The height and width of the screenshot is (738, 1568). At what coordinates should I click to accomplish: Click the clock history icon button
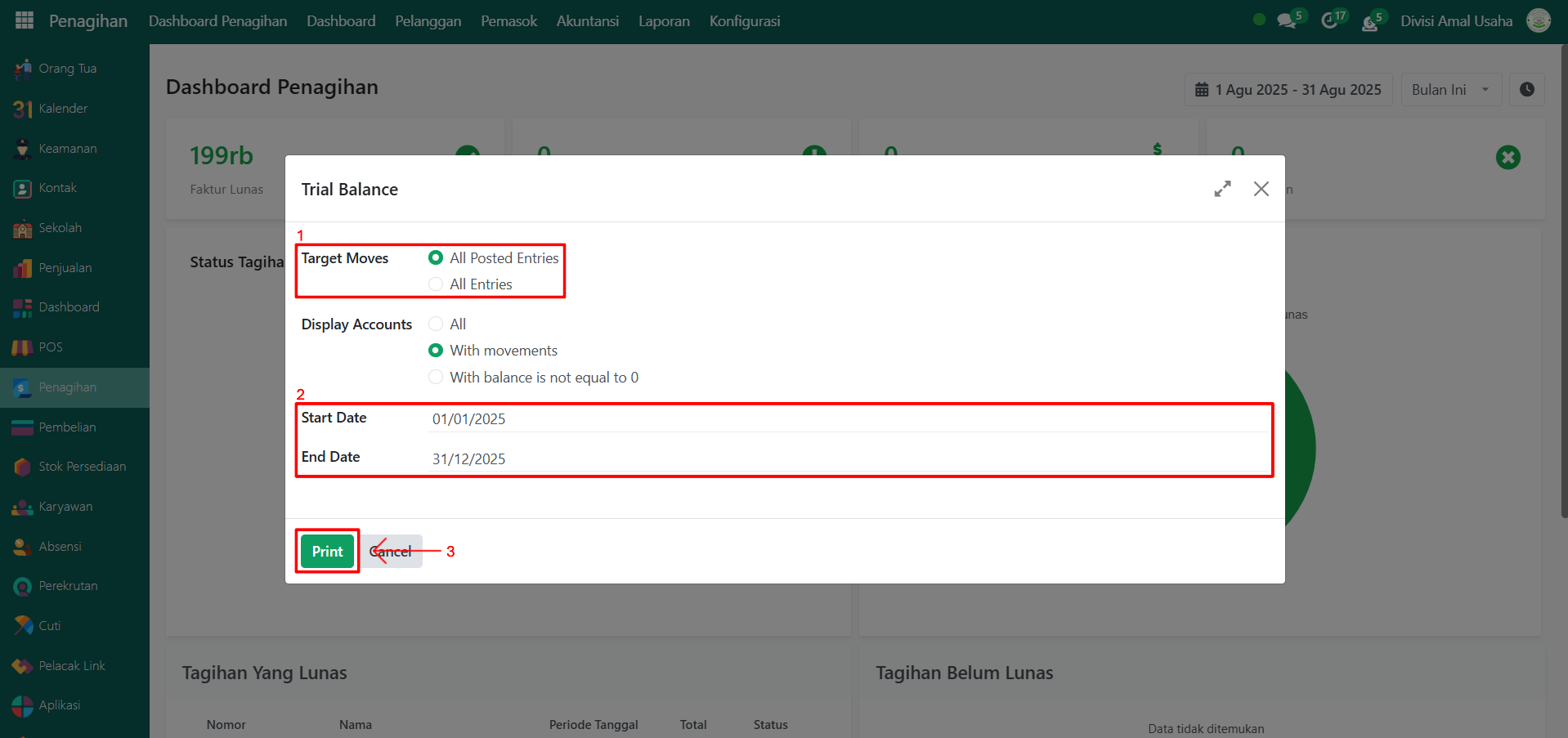tap(1526, 90)
